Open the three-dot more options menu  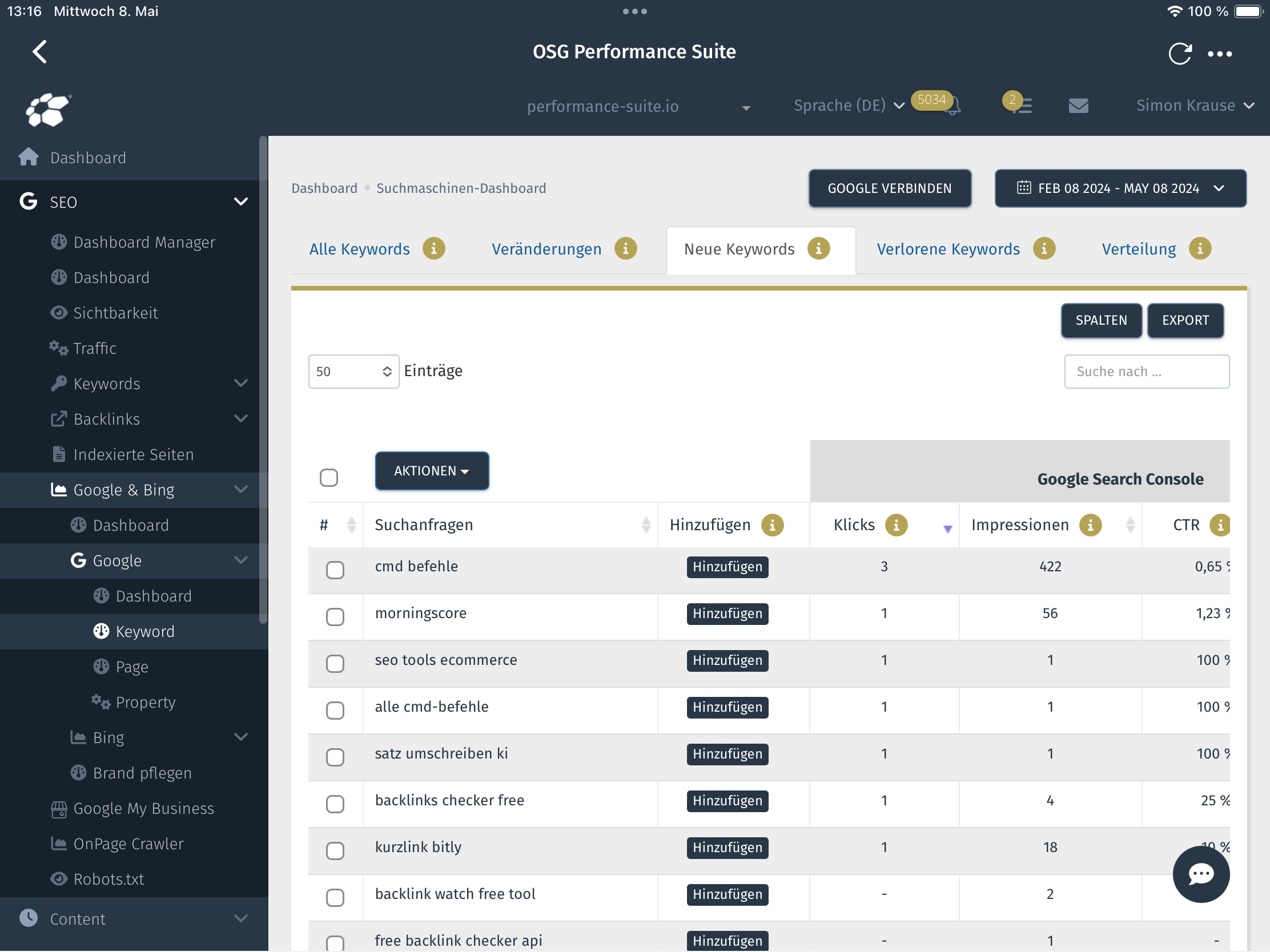click(1220, 54)
